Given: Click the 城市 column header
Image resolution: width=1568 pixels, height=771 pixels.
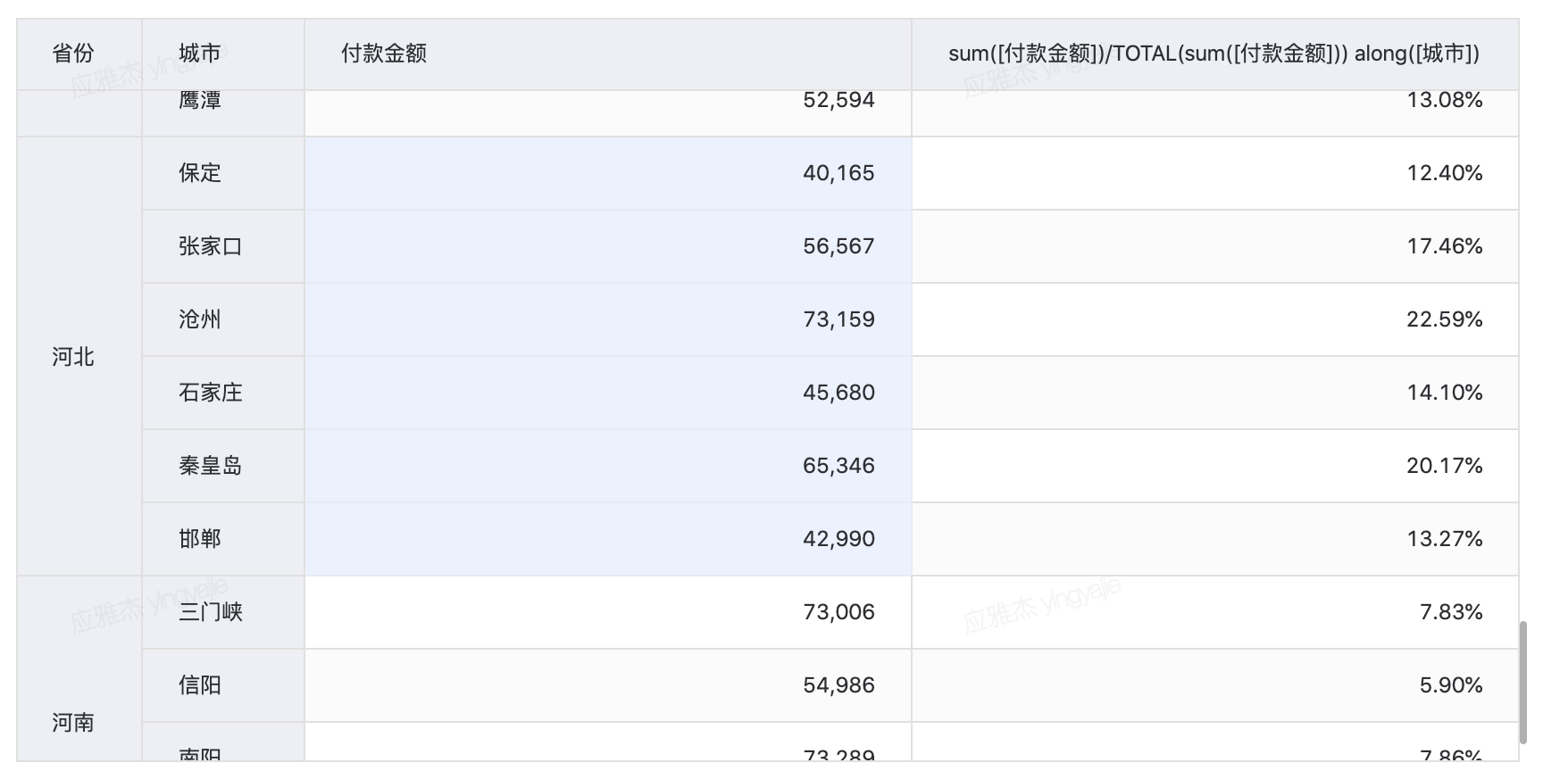Looking at the screenshot, I should pos(200,54).
